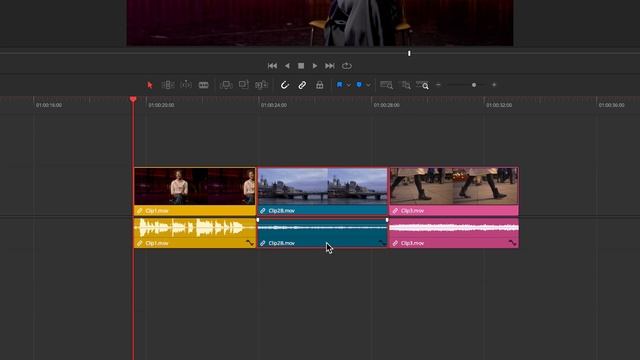Select the Selection mode arrow tool

(x=150, y=85)
